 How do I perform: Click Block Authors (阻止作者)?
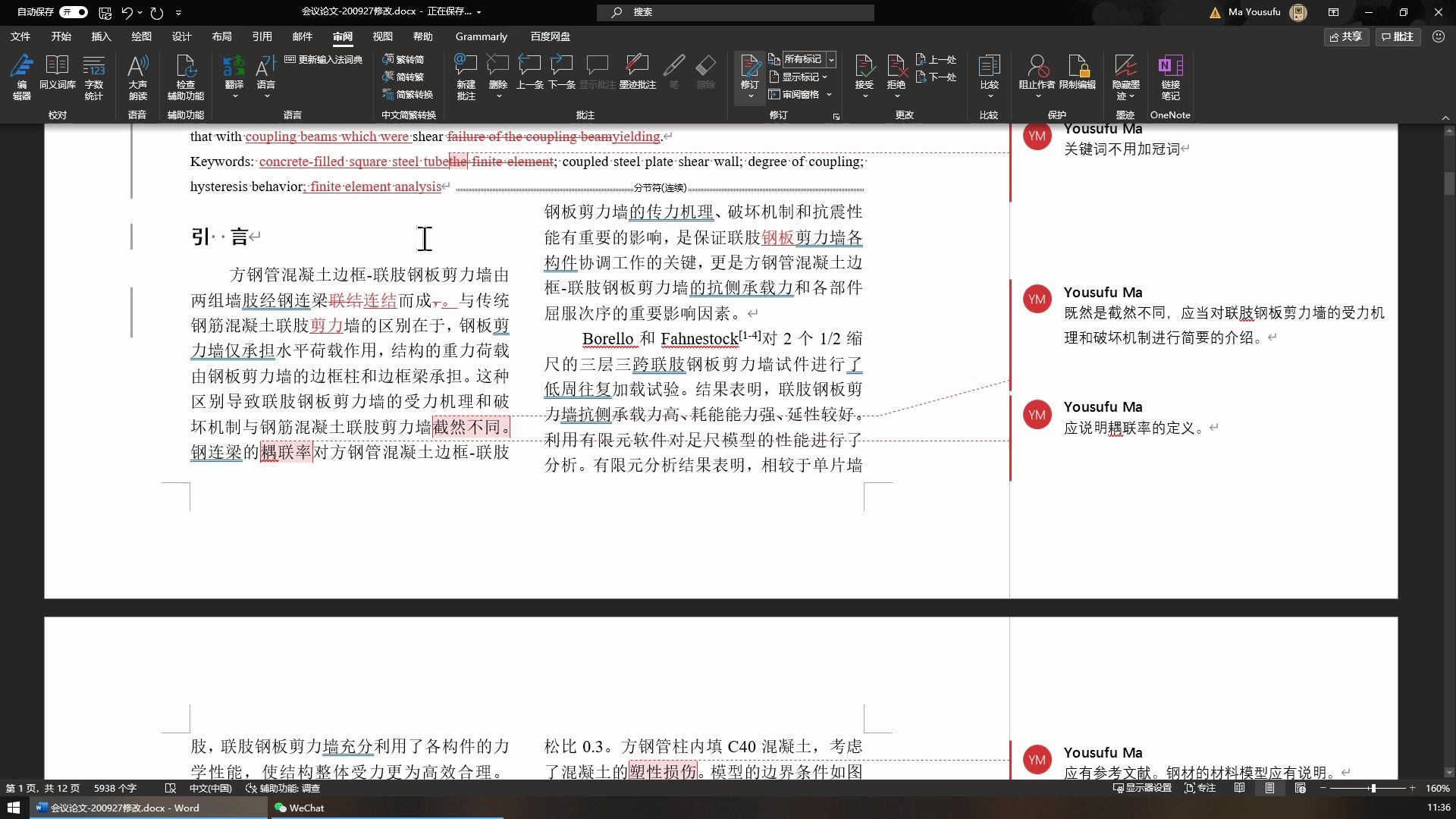1037,77
